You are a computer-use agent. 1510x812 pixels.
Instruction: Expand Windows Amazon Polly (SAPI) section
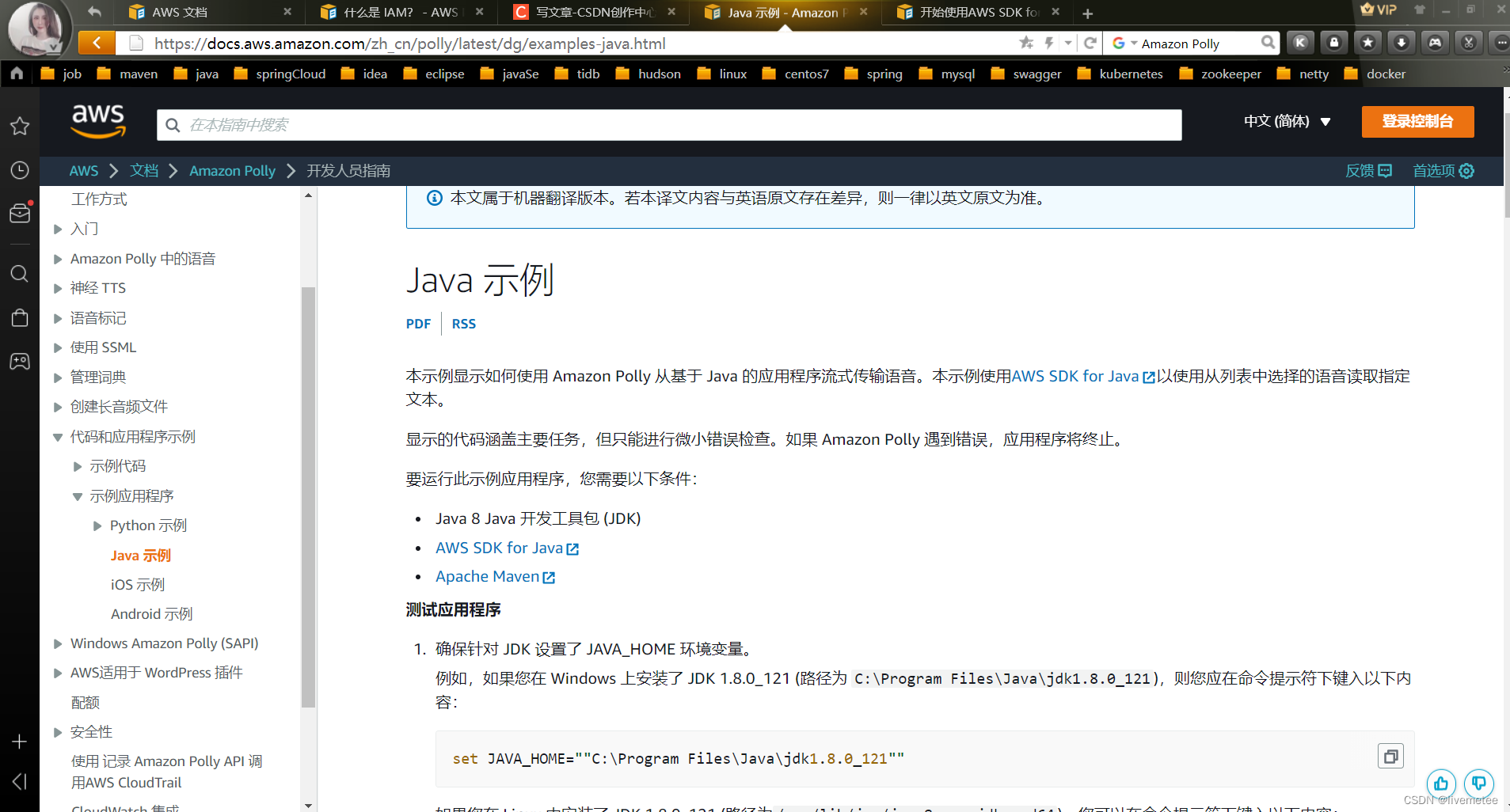coord(58,643)
